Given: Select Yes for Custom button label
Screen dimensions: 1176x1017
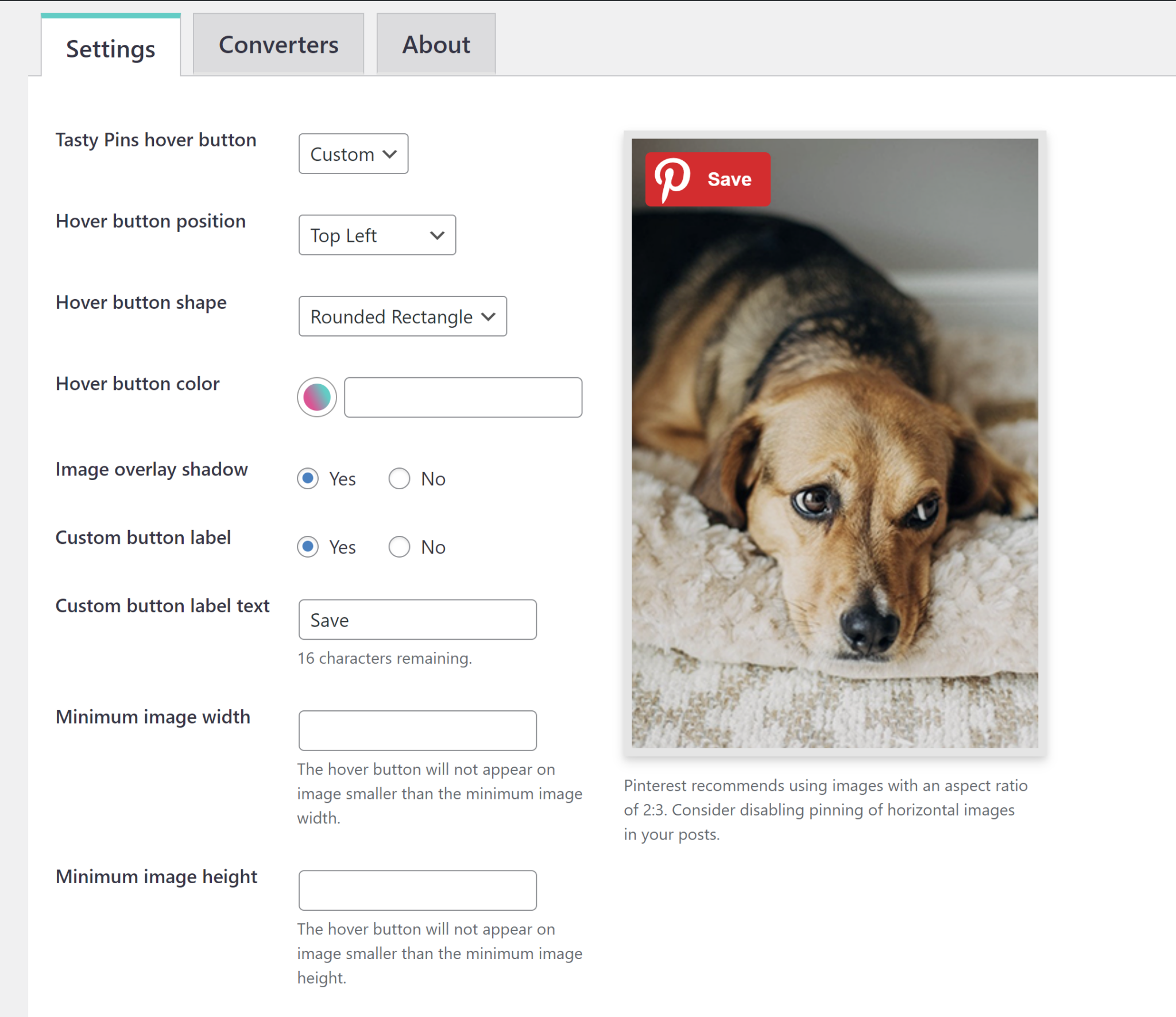Looking at the screenshot, I should tap(308, 547).
